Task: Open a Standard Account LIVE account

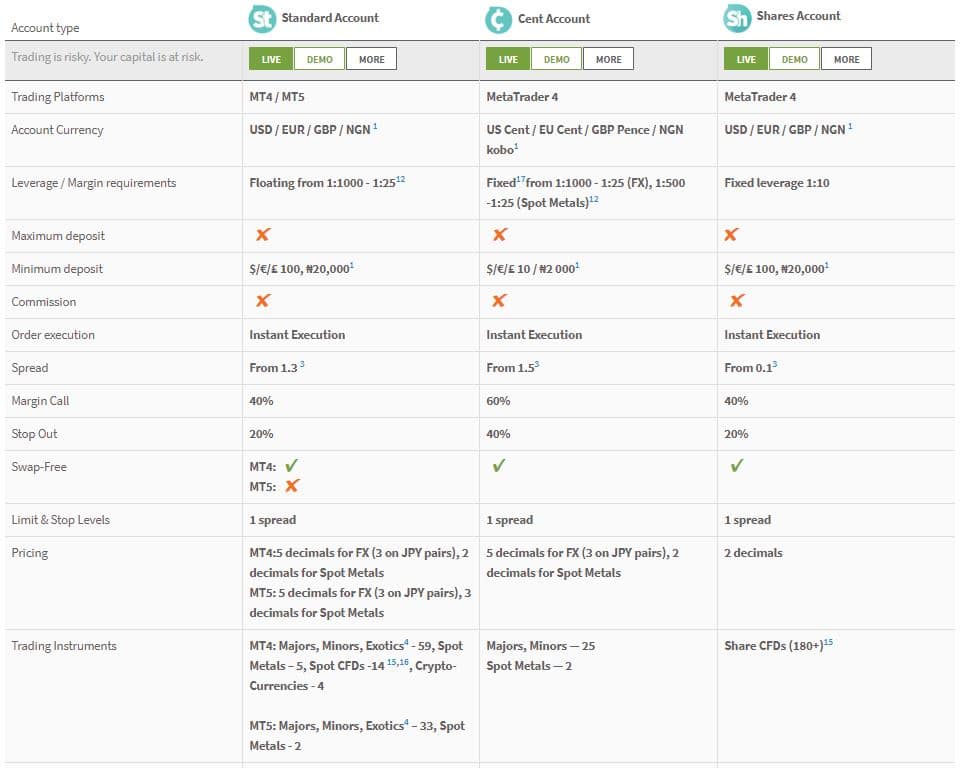Action: click(271, 59)
